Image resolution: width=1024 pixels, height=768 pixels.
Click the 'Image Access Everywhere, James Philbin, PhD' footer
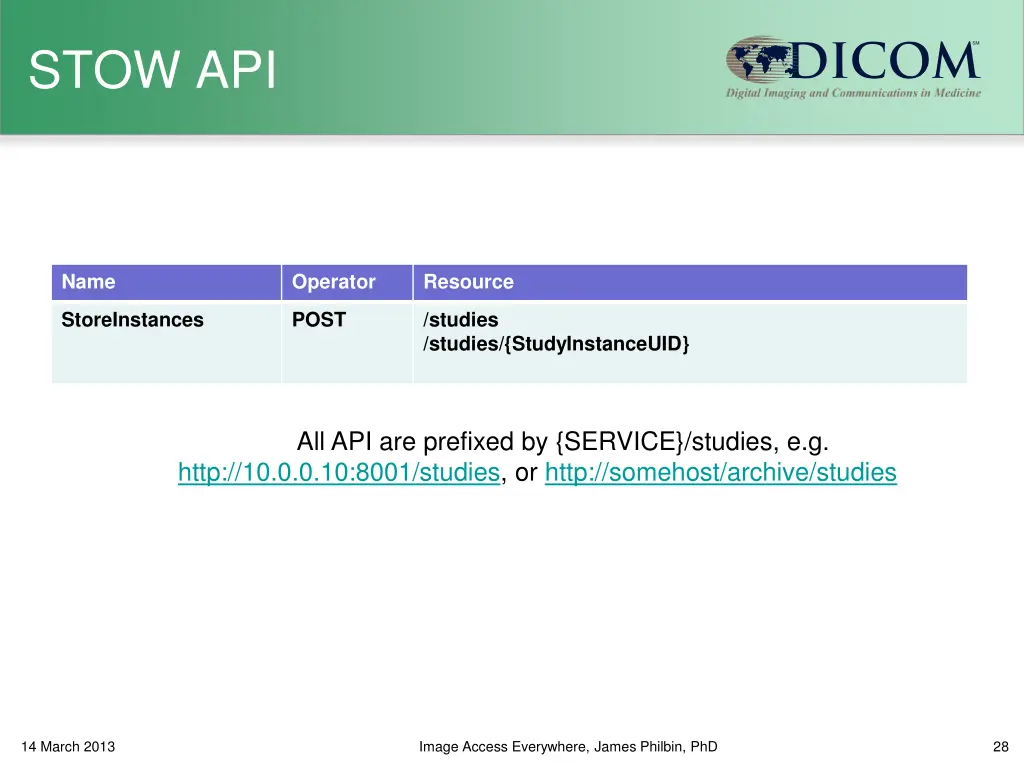point(568,746)
